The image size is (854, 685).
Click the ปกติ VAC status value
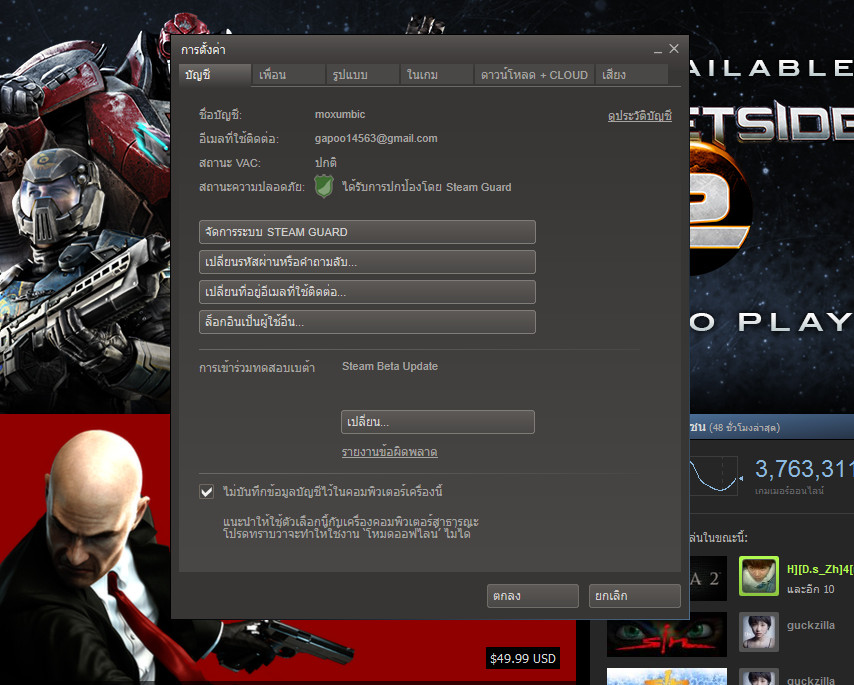click(x=326, y=163)
